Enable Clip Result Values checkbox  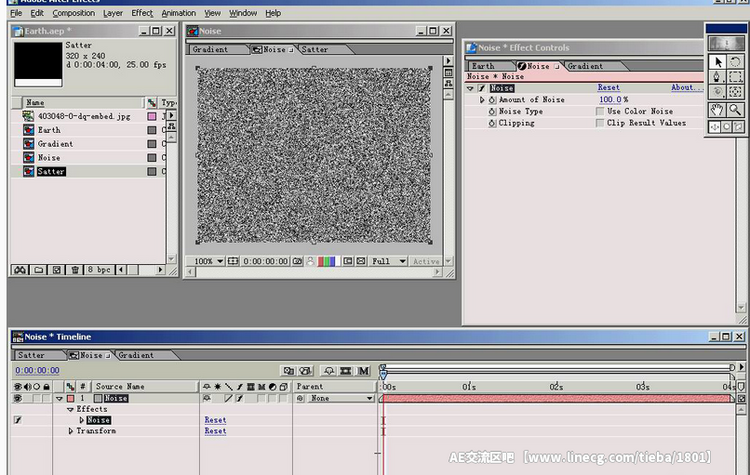600,123
